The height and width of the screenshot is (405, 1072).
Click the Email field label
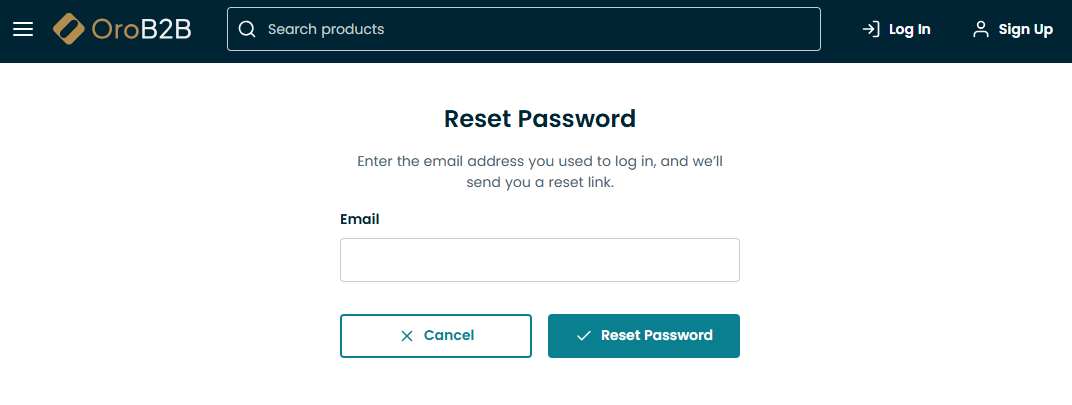(x=360, y=219)
